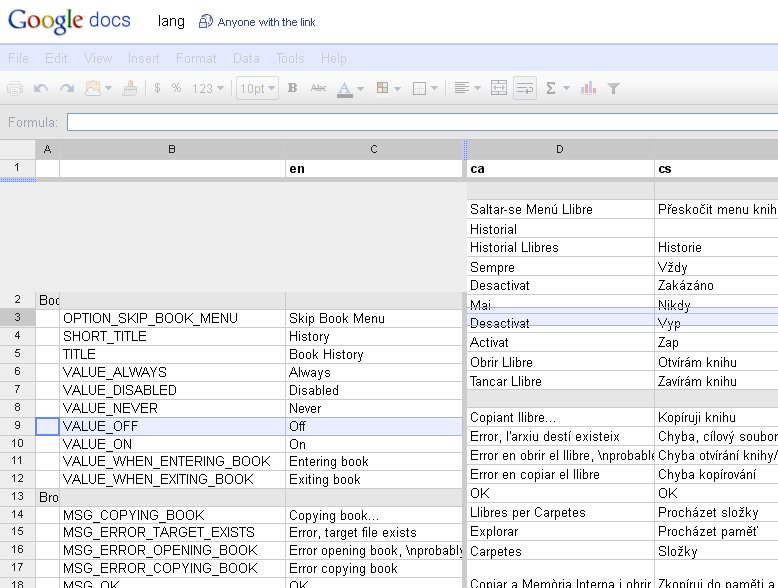Apply percent format using % icon
Viewport: 778px width, 588px height.
coord(176,88)
